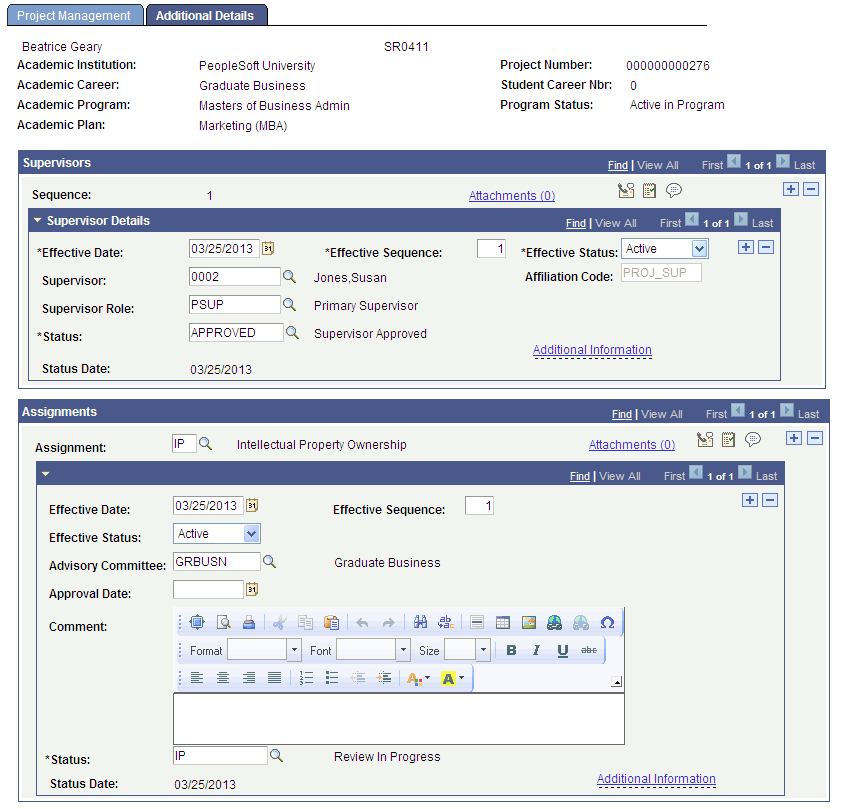The image size is (845, 809).
Task: Open the Attachments link in Supervisors section
Action: pos(511,195)
